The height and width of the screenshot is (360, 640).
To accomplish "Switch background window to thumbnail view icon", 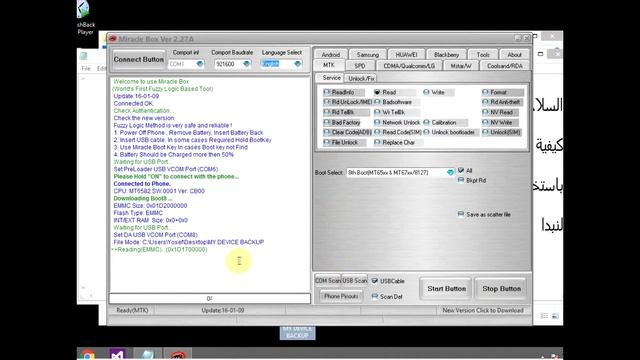I will [x=555, y=316].
